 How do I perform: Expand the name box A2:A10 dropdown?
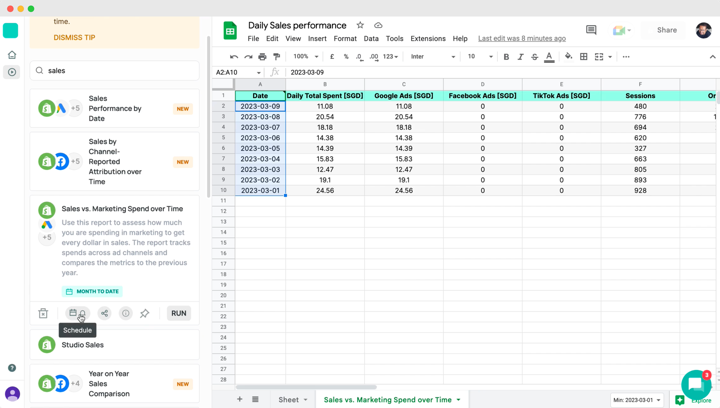259,73
